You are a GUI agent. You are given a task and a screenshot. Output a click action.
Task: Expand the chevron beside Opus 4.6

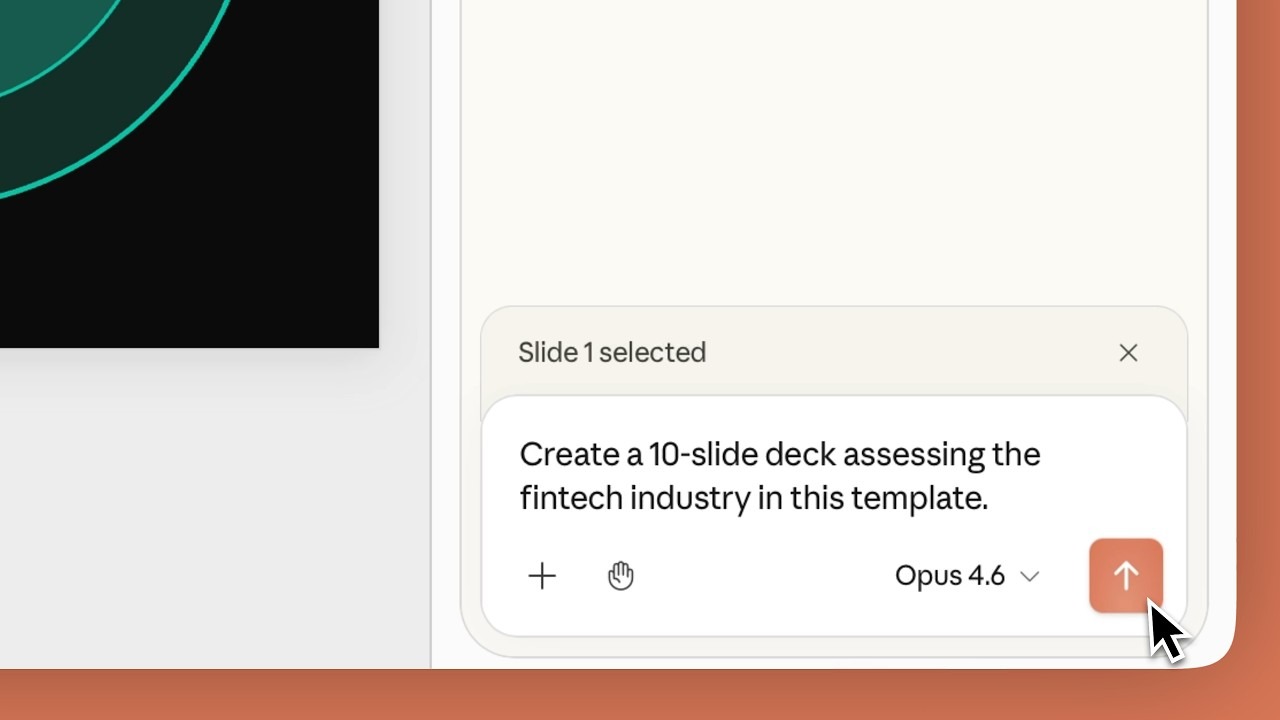pyautogui.click(x=1030, y=577)
